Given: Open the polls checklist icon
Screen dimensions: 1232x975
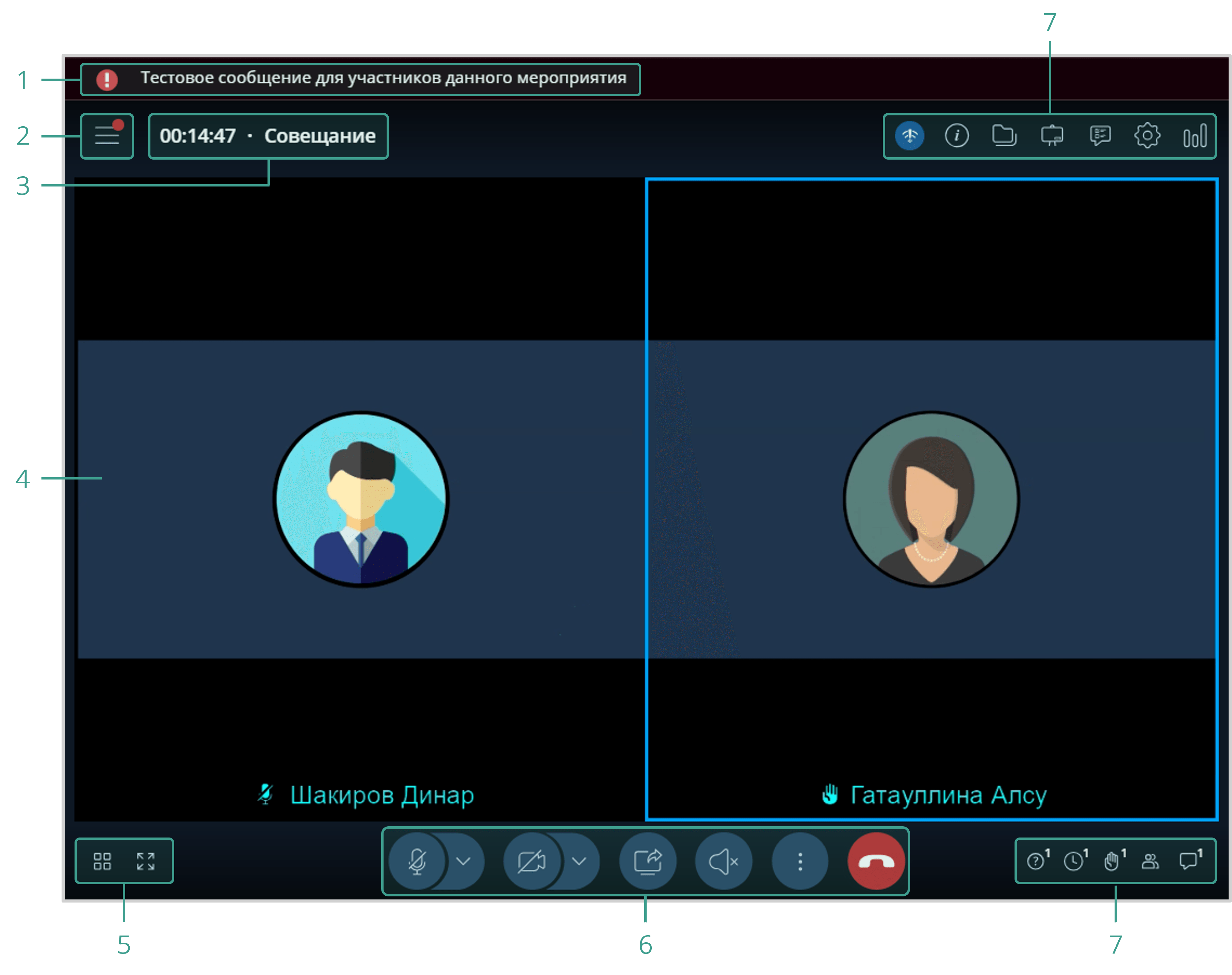Looking at the screenshot, I should click(1100, 136).
